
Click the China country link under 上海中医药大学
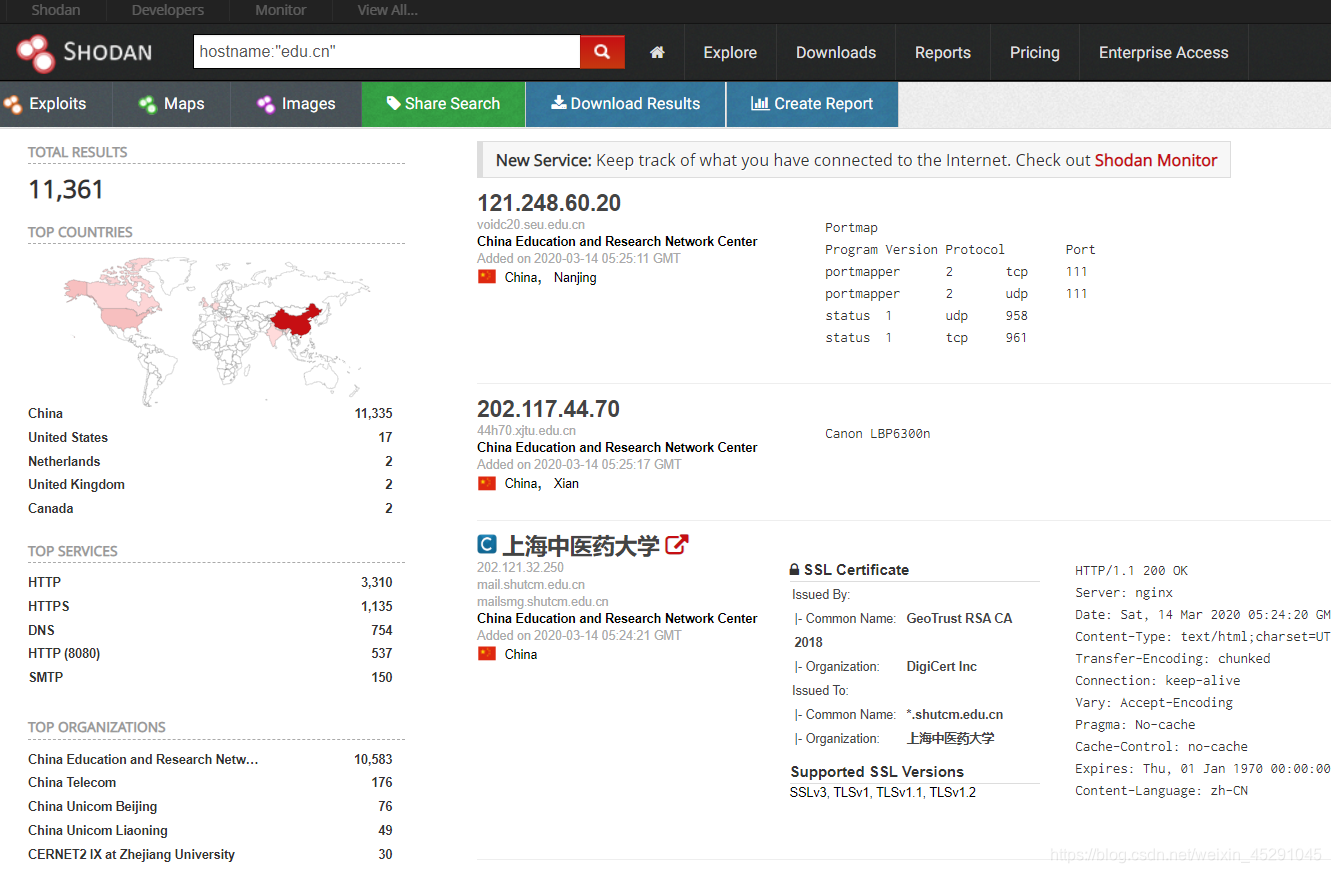(x=521, y=654)
